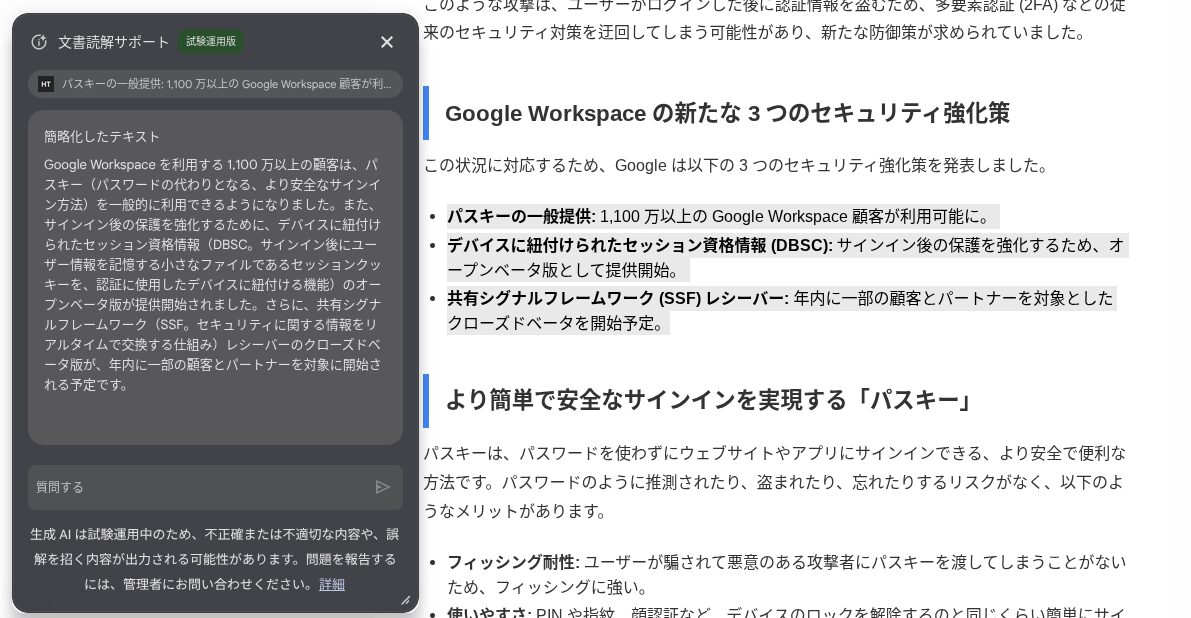Click the HT page favicon in source chip
The image size is (1191, 618).
46,84
